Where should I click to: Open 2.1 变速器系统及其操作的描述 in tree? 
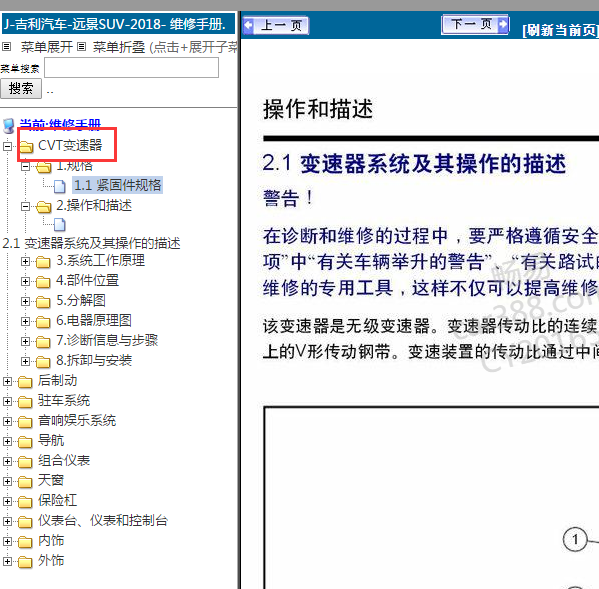[91, 243]
